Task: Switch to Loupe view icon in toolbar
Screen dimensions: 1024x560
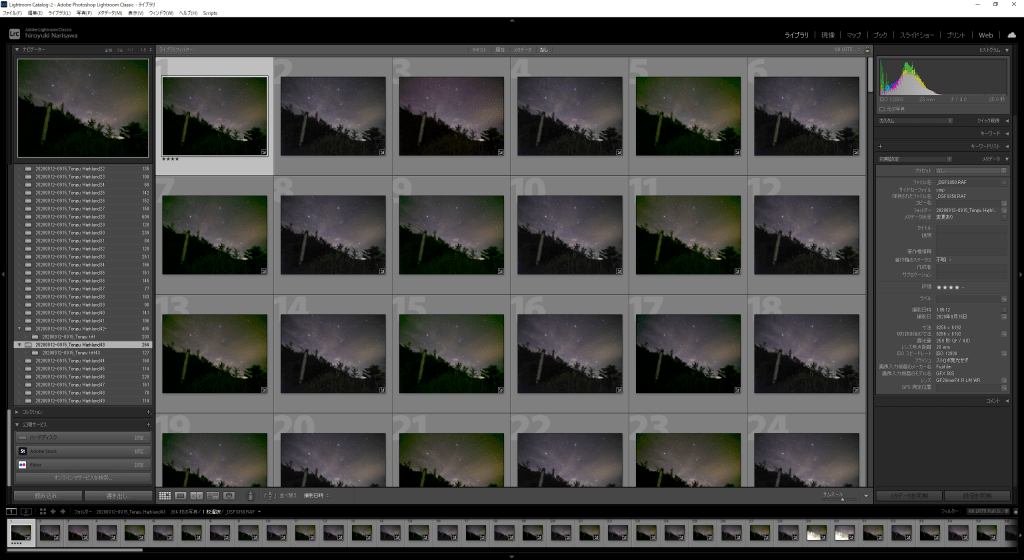Action: [180, 495]
